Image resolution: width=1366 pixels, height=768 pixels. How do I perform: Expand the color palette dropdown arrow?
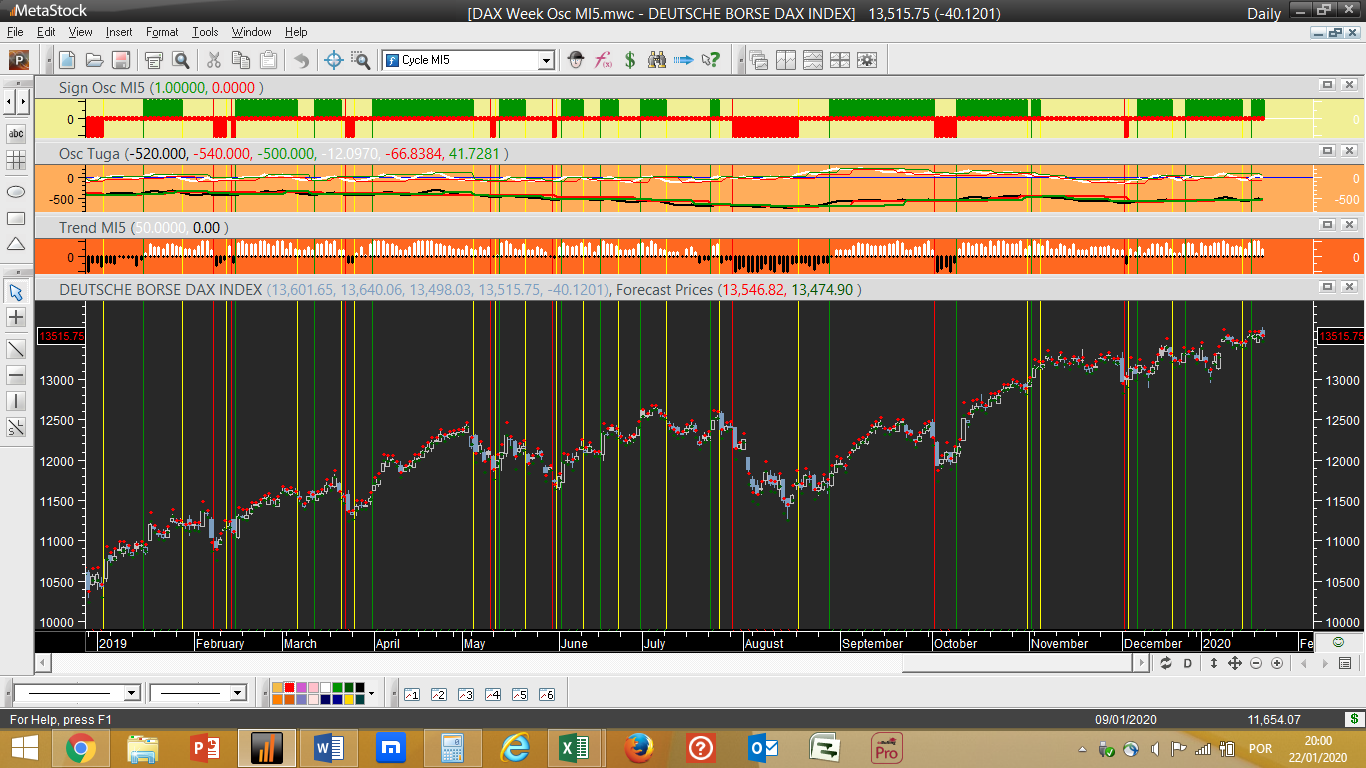click(372, 693)
